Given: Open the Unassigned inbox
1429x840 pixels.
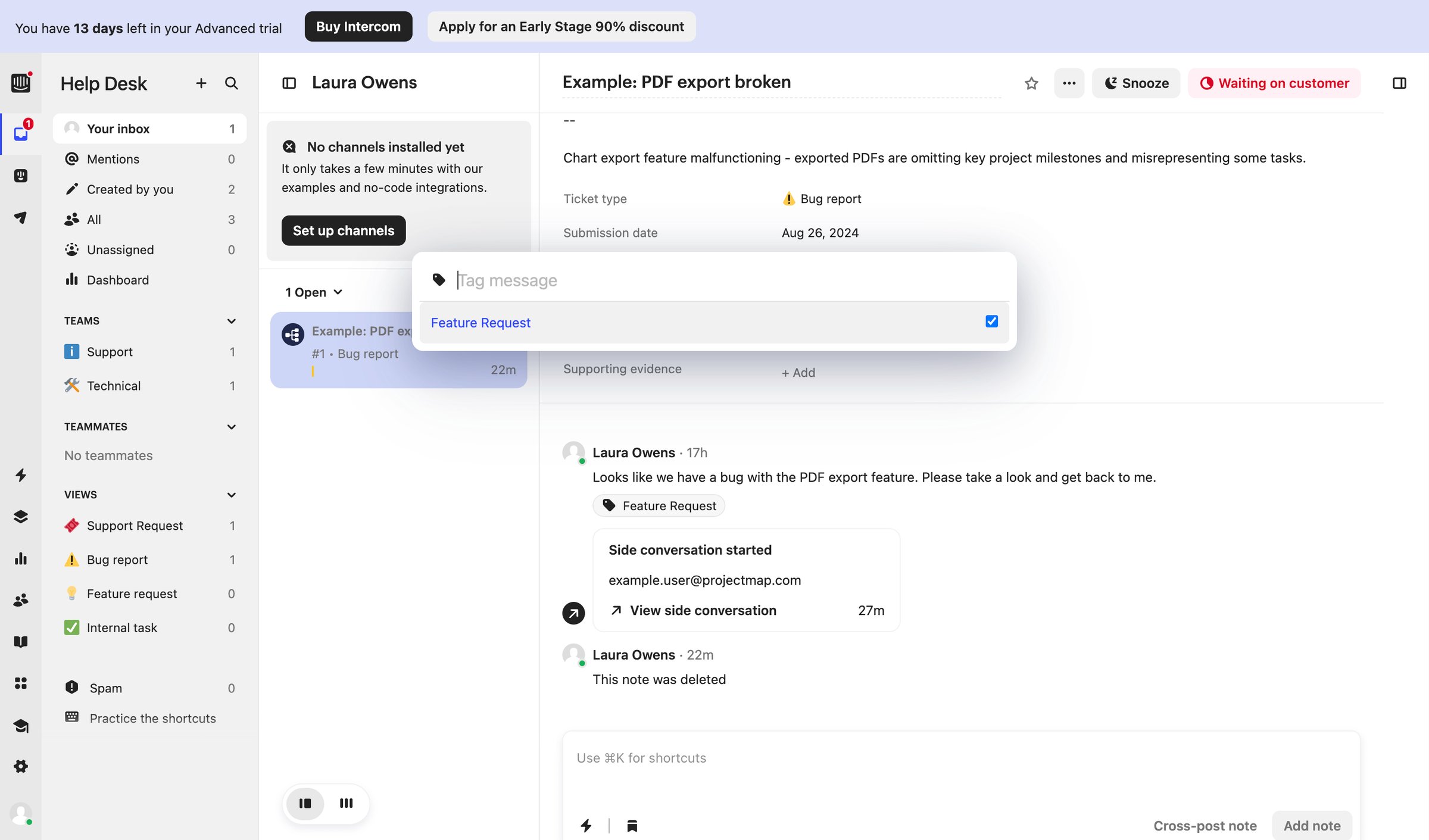Looking at the screenshot, I should click(149, 250).
